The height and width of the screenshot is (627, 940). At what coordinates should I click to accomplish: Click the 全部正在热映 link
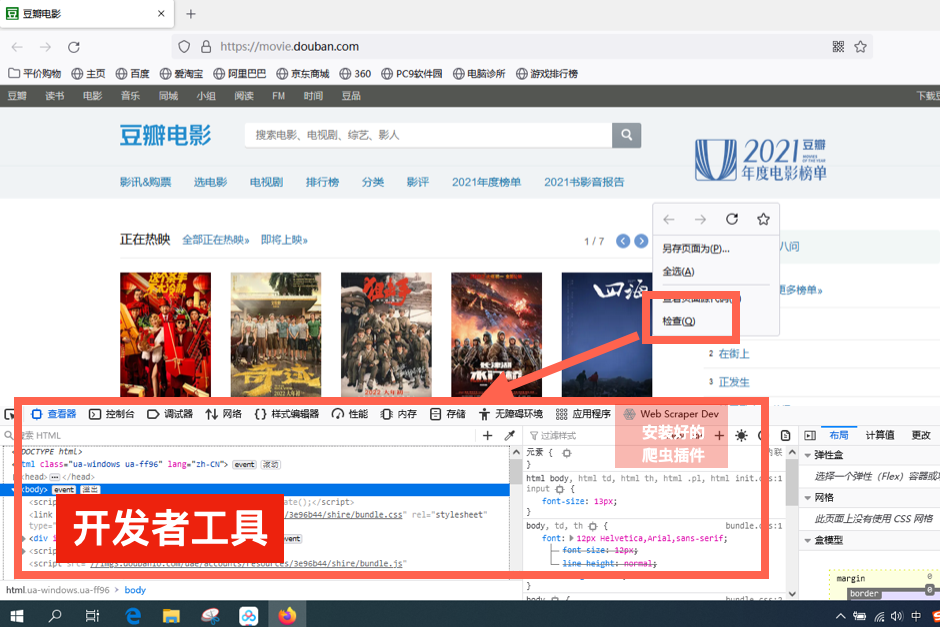[x=215, y=240]
